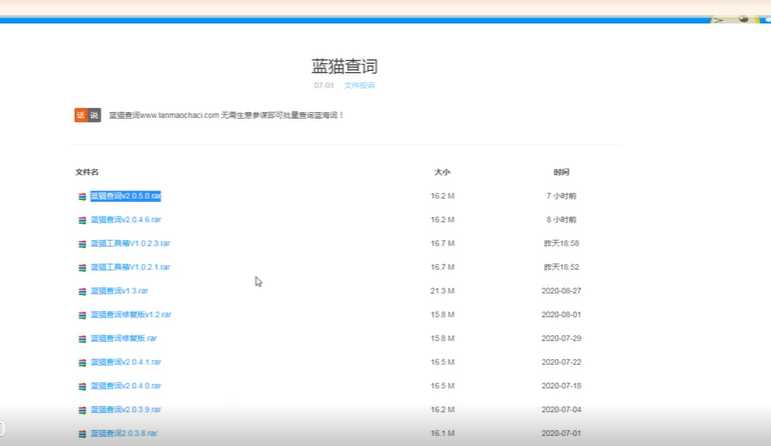Screen dimensions: 771x446
Task: Click the 文件名 column header
Action: pyautogui.click(x=87, y=172)
